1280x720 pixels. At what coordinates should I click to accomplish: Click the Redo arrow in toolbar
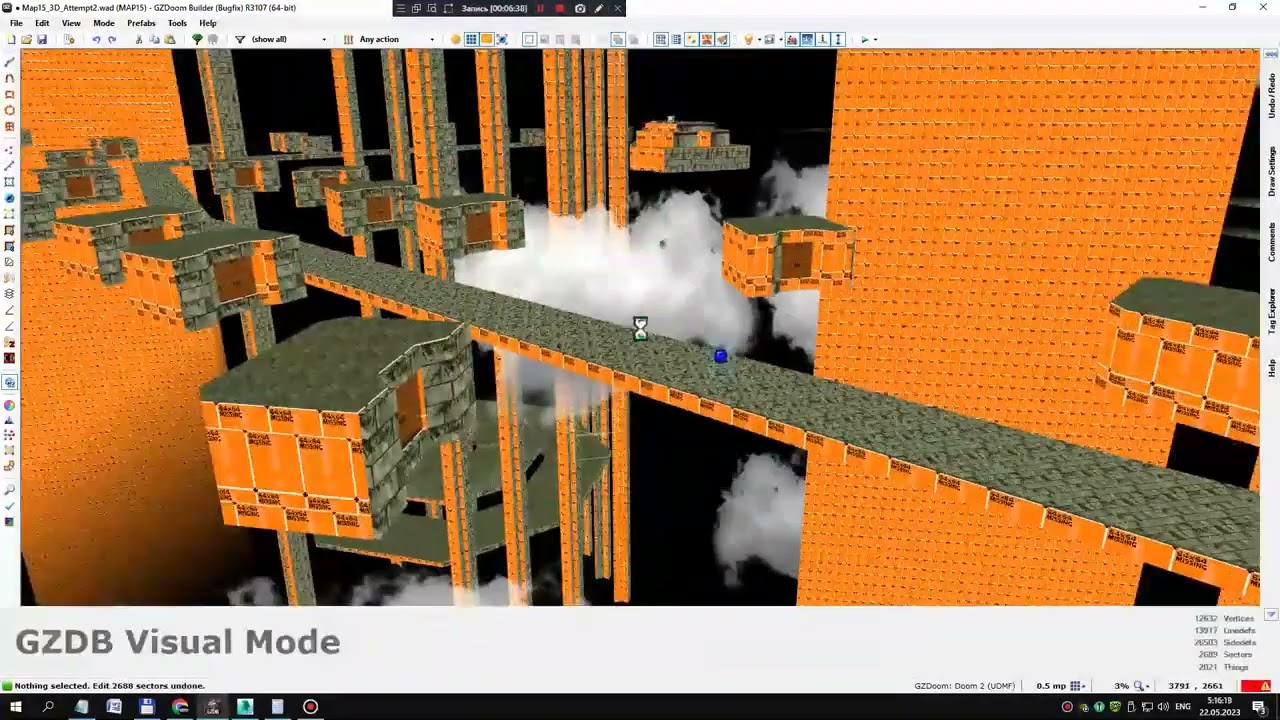click(112, 39)
